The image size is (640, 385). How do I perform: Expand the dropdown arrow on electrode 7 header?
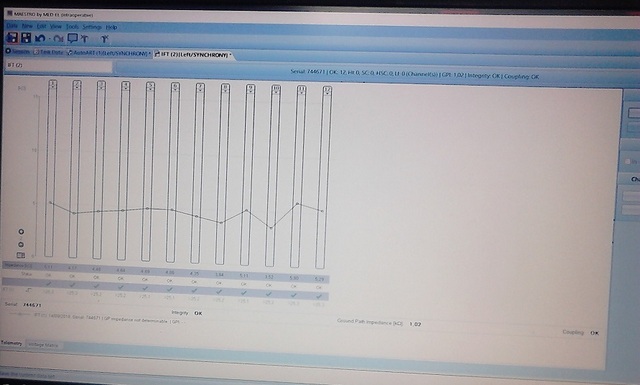200,90
